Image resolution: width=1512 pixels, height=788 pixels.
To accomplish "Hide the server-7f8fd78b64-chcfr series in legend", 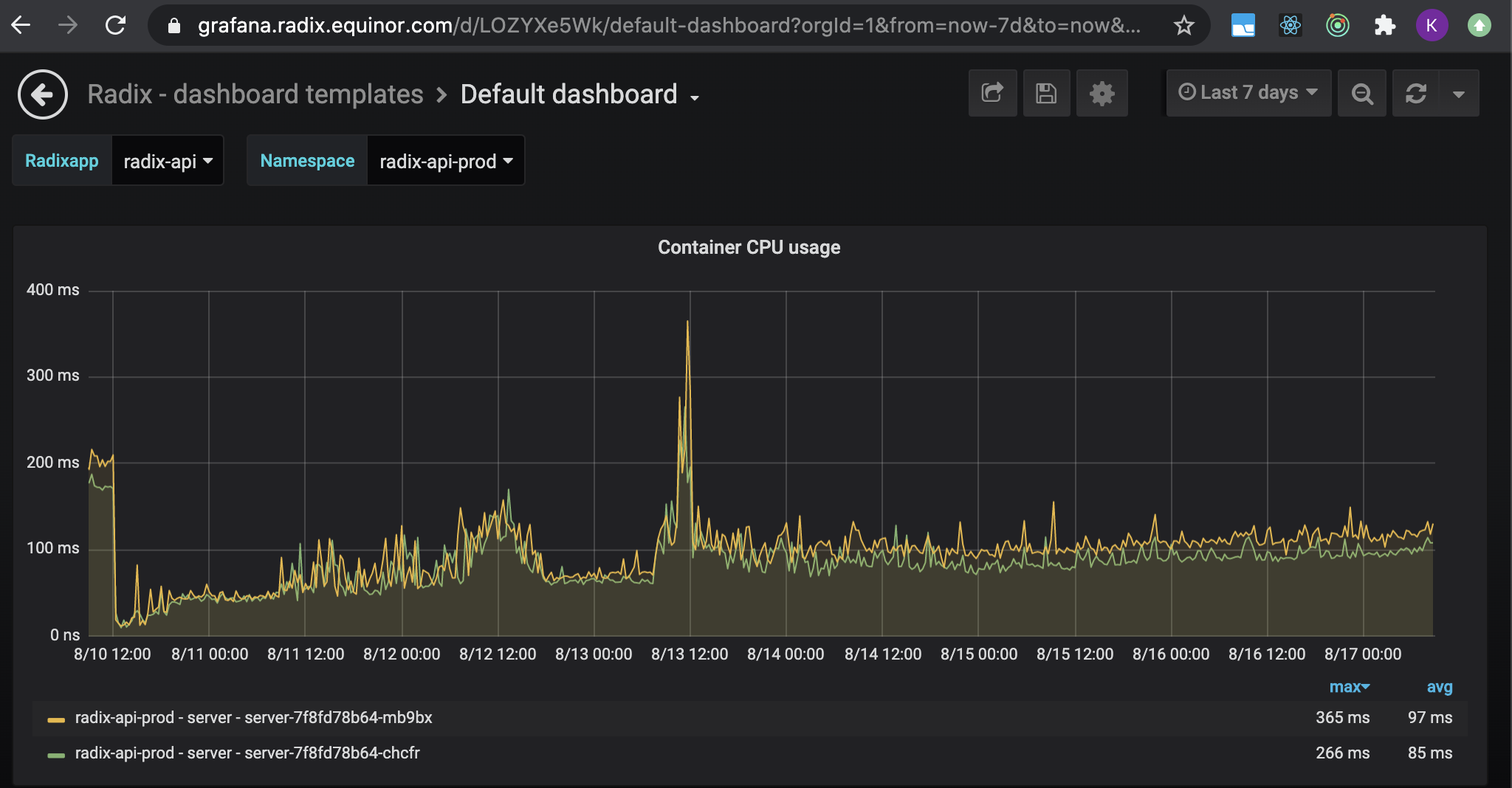I will tap(247, 753).
